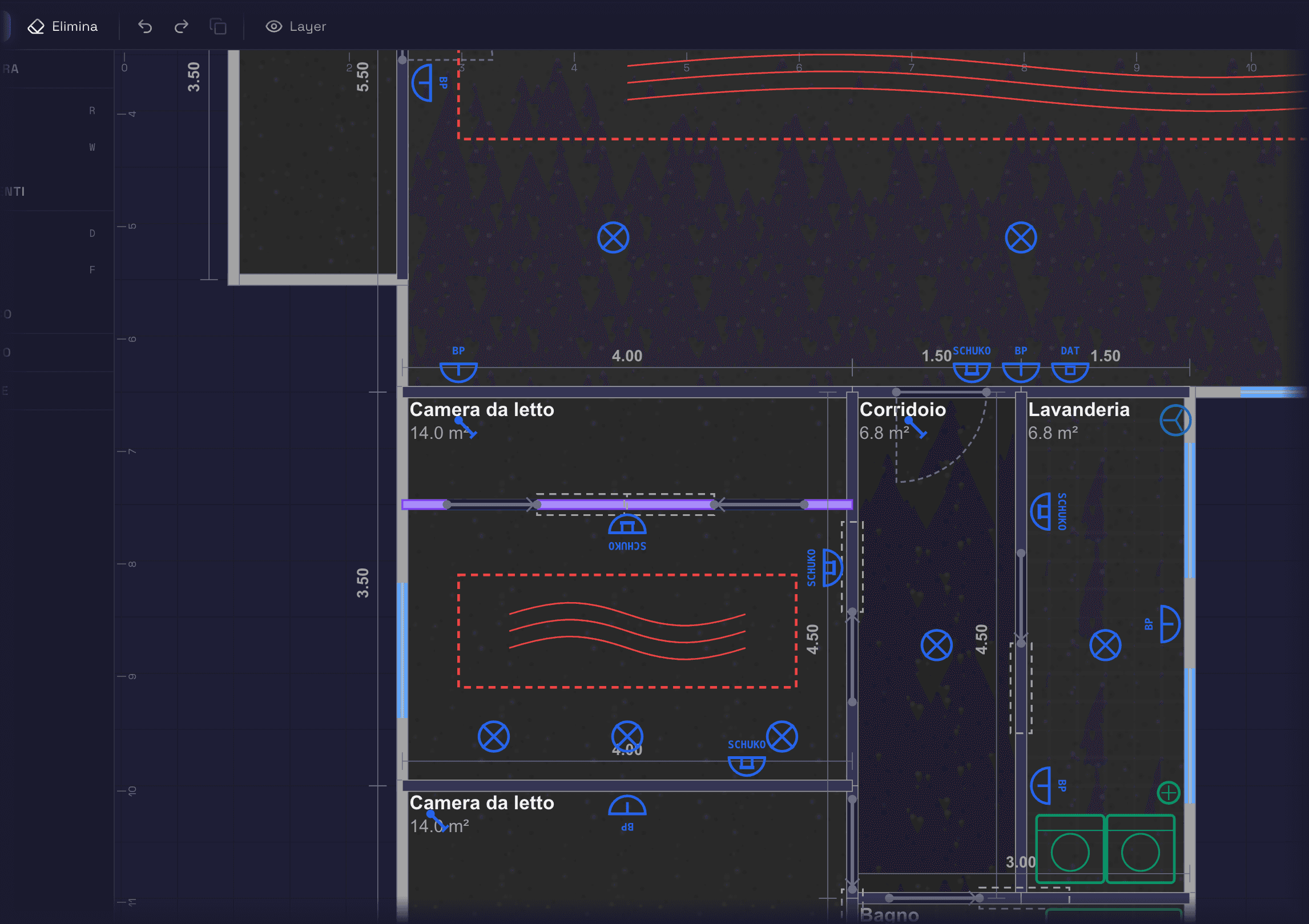
Task: Click the 5.50 dimension label
Action: [363, 77]
